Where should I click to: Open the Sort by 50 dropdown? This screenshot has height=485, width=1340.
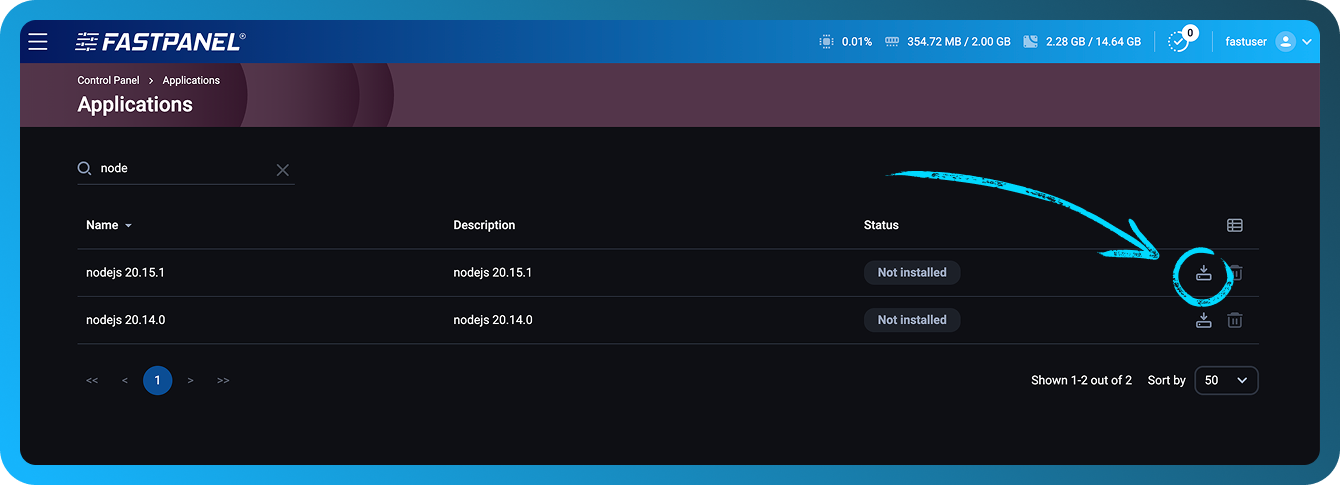coord(1226,380)
